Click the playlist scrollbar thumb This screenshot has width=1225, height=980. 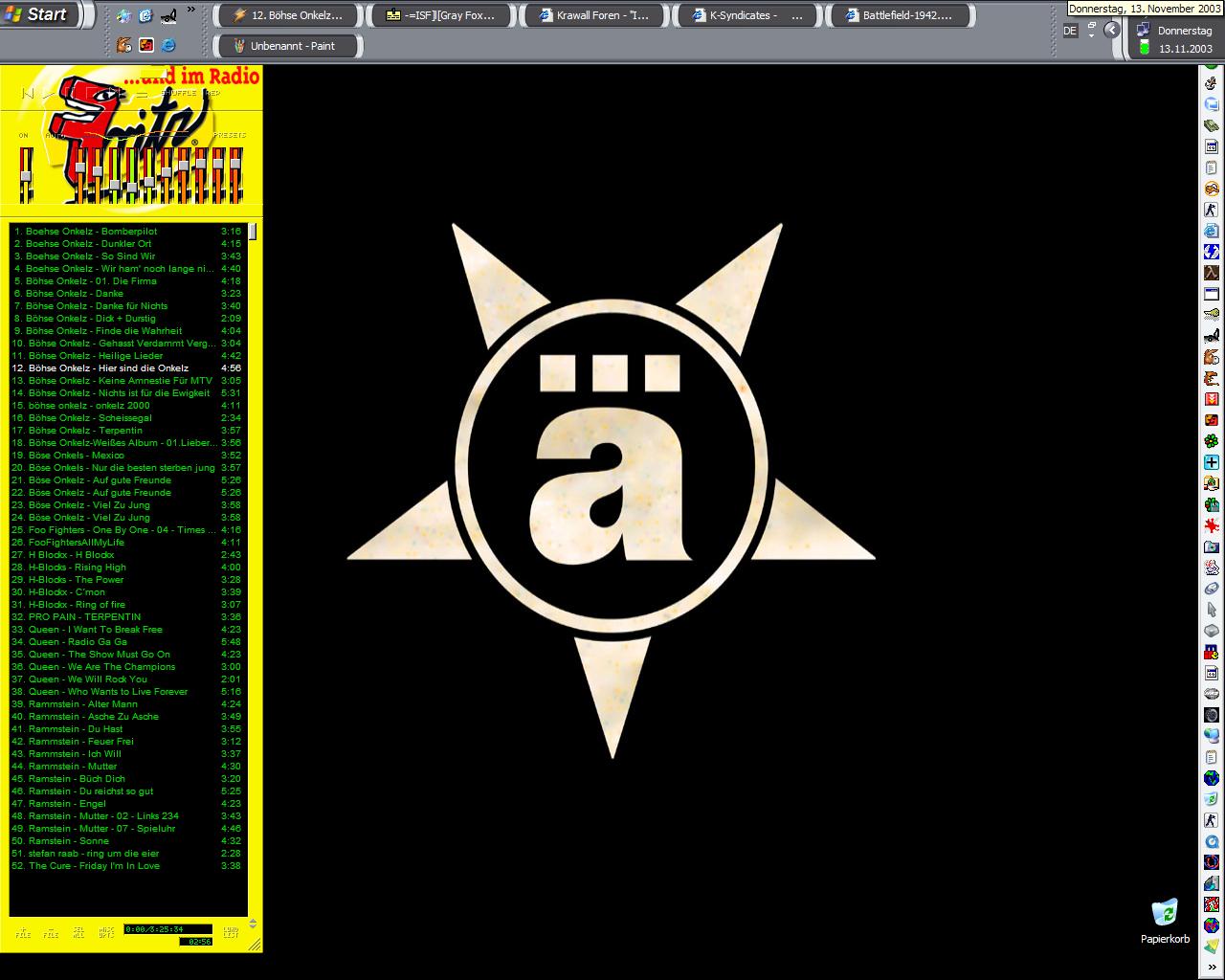coord(253,231)
